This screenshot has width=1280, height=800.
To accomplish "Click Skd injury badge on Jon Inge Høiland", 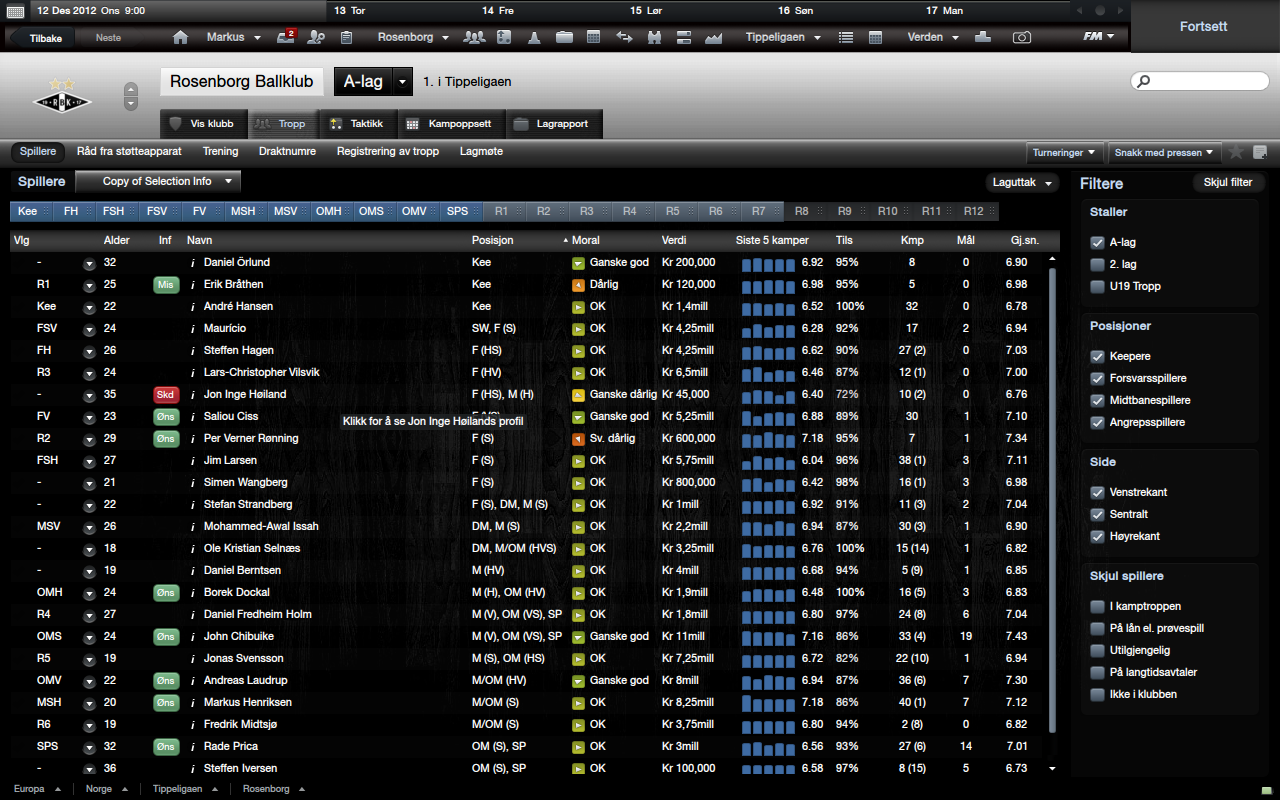I will (x=165, y=394).
